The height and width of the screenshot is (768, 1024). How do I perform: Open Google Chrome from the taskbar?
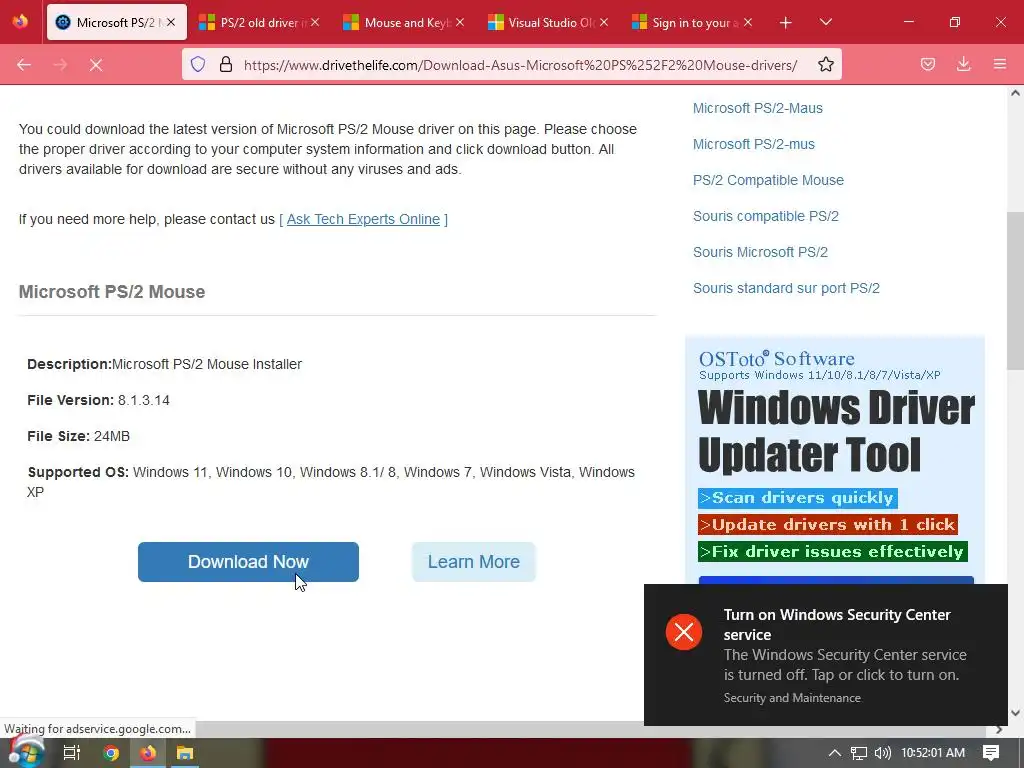point(111,753)
